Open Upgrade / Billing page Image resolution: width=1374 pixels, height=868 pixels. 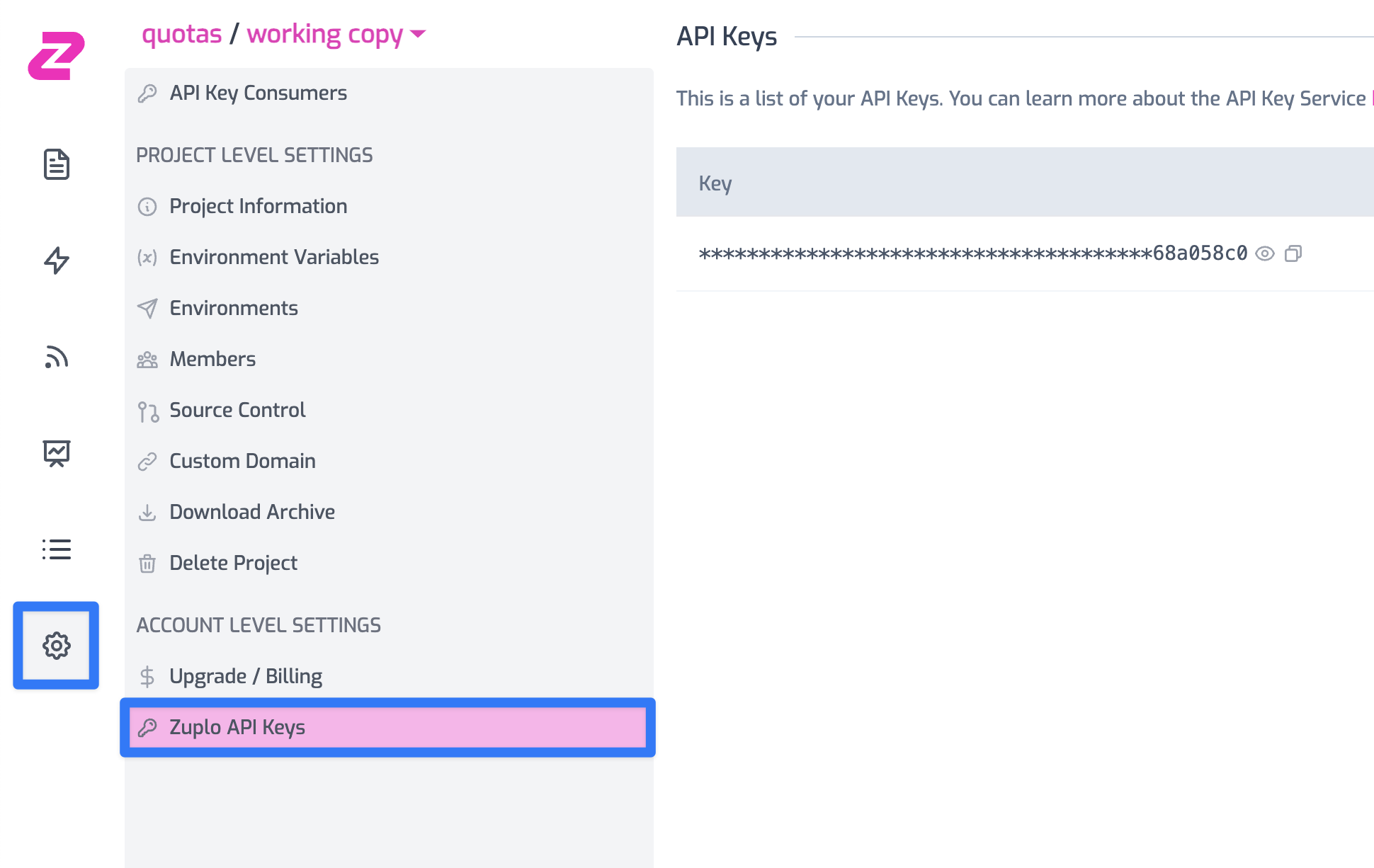point(245,676)
